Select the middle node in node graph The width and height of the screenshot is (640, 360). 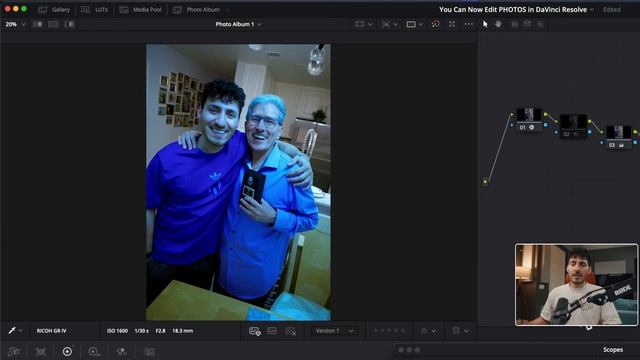[573, 126]
